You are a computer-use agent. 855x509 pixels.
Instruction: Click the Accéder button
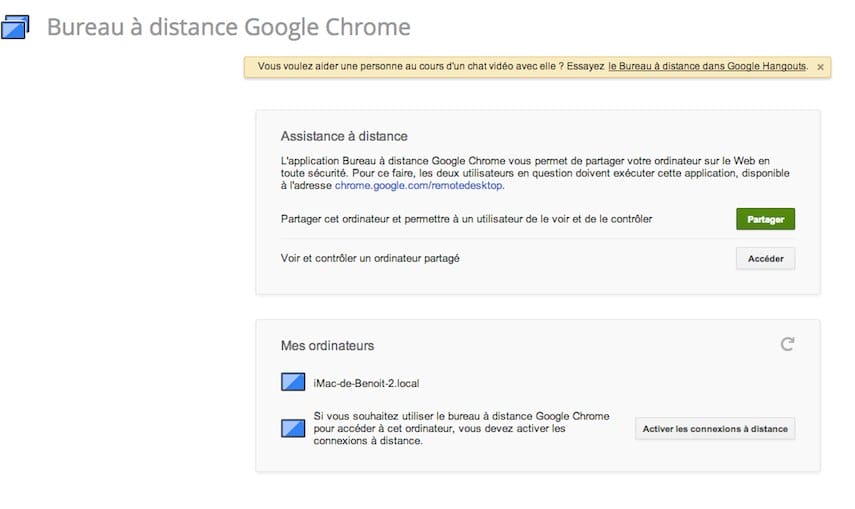click(x=765, y=259)
